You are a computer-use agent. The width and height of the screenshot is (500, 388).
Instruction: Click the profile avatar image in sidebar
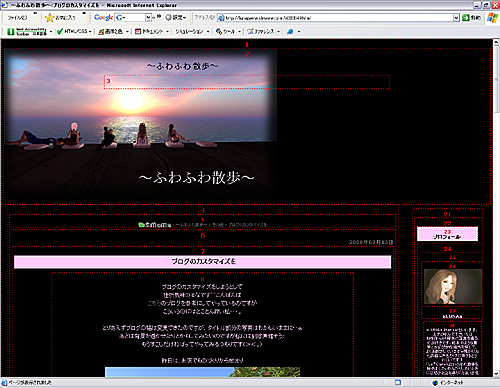(453, 286)
